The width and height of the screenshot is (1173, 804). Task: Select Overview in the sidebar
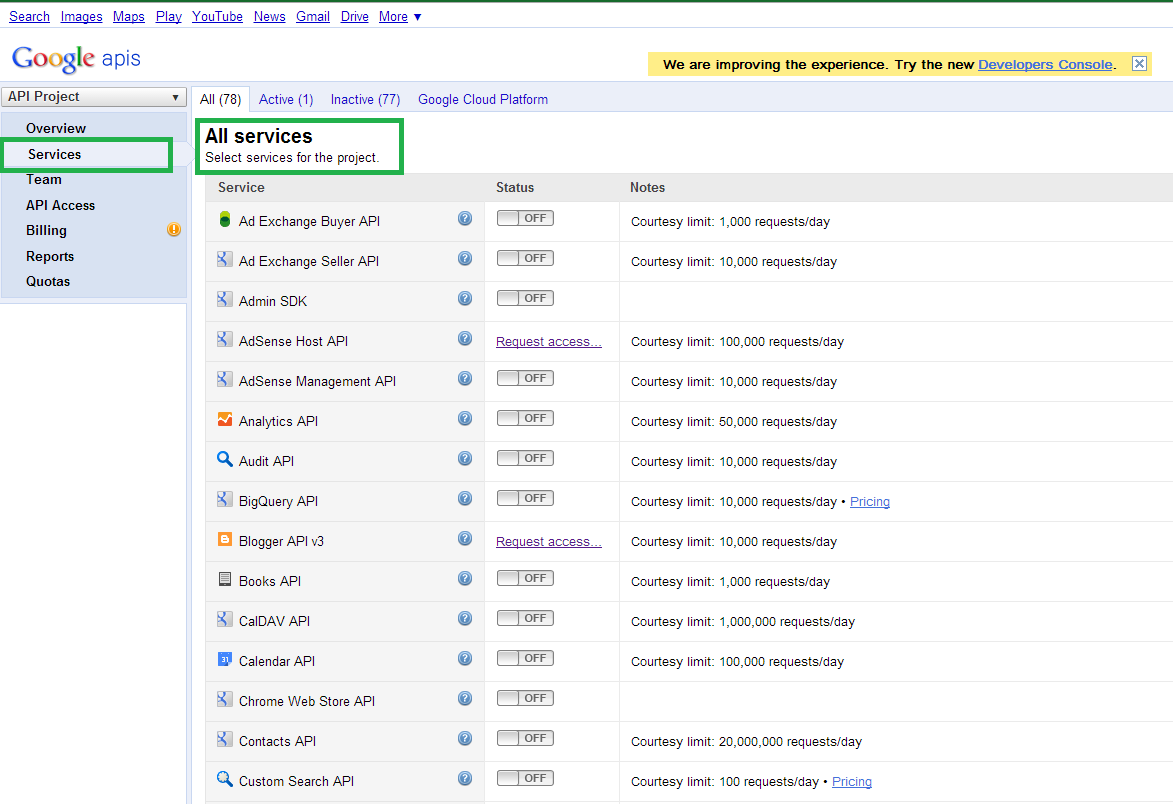[x=56, y=128]
